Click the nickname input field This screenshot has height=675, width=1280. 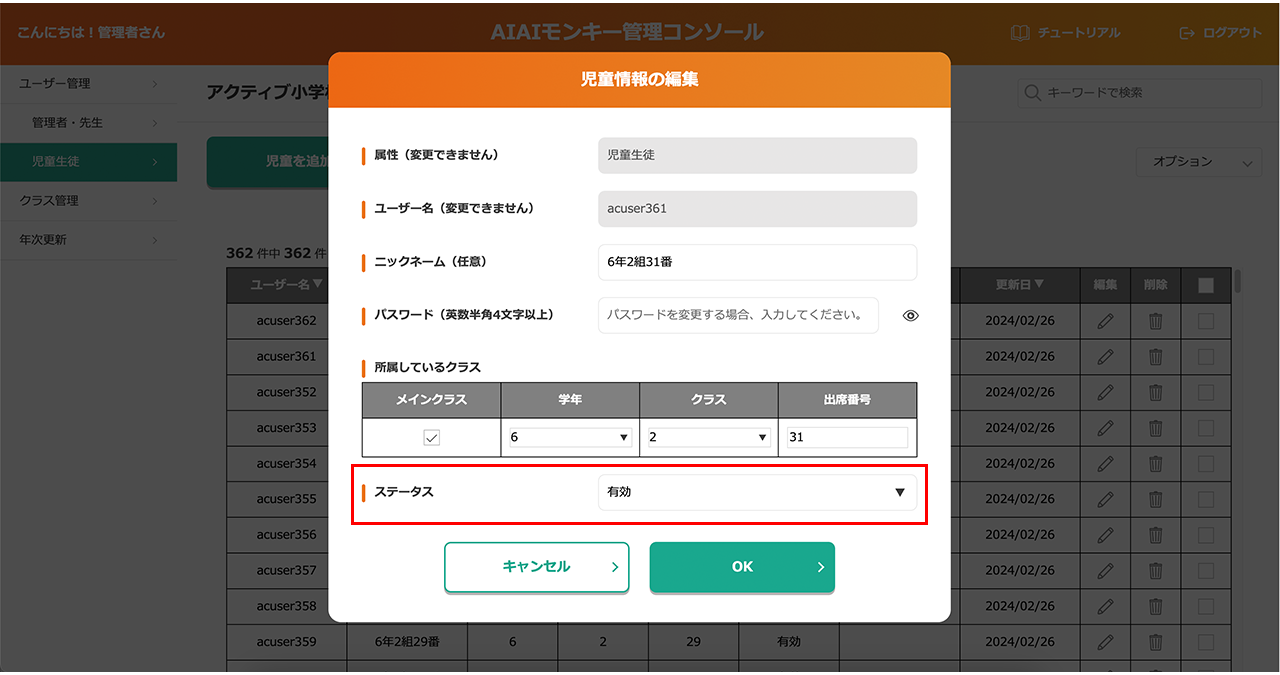pos(756,263)
